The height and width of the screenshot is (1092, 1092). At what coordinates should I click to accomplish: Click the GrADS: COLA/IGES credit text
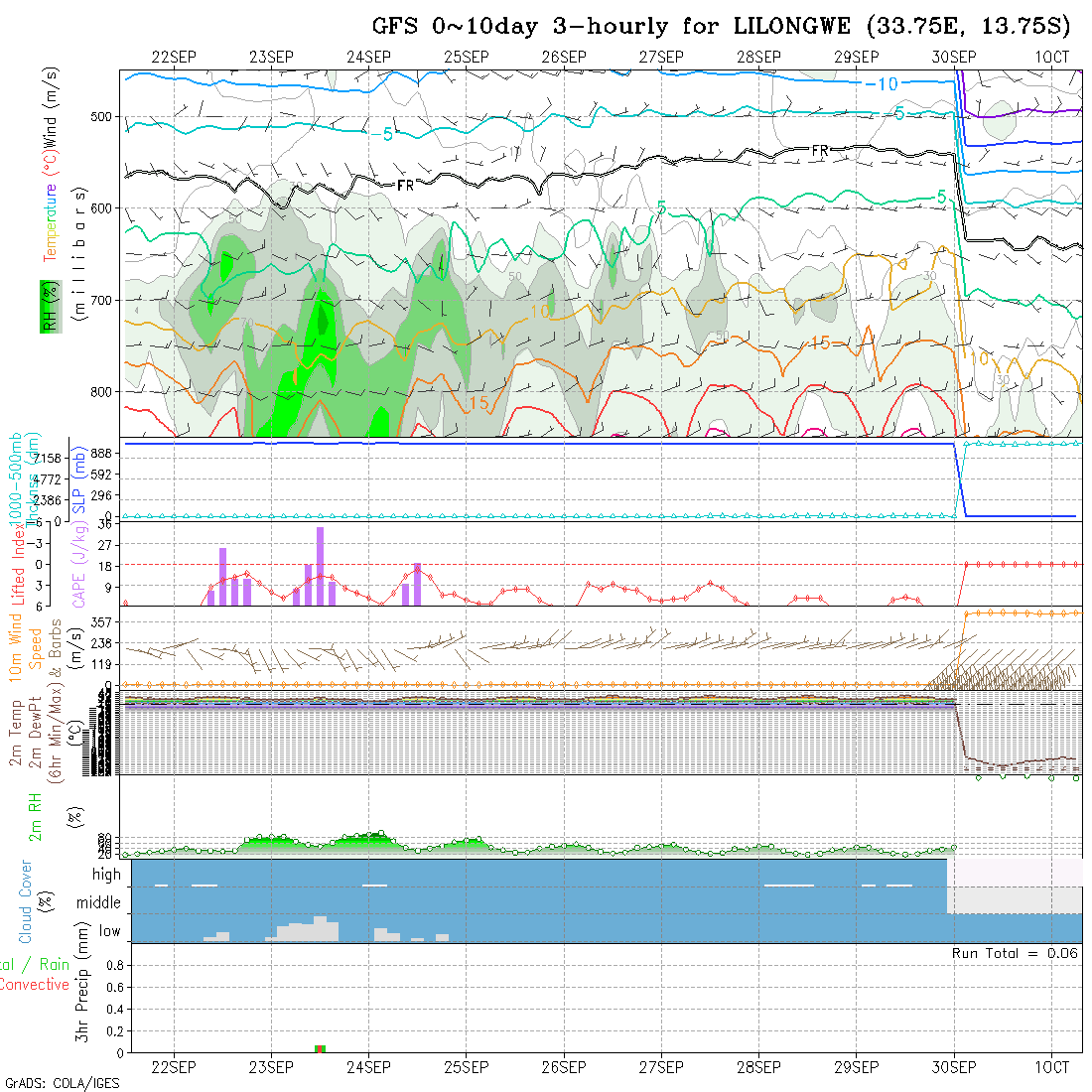click(x=62, y=1083)
